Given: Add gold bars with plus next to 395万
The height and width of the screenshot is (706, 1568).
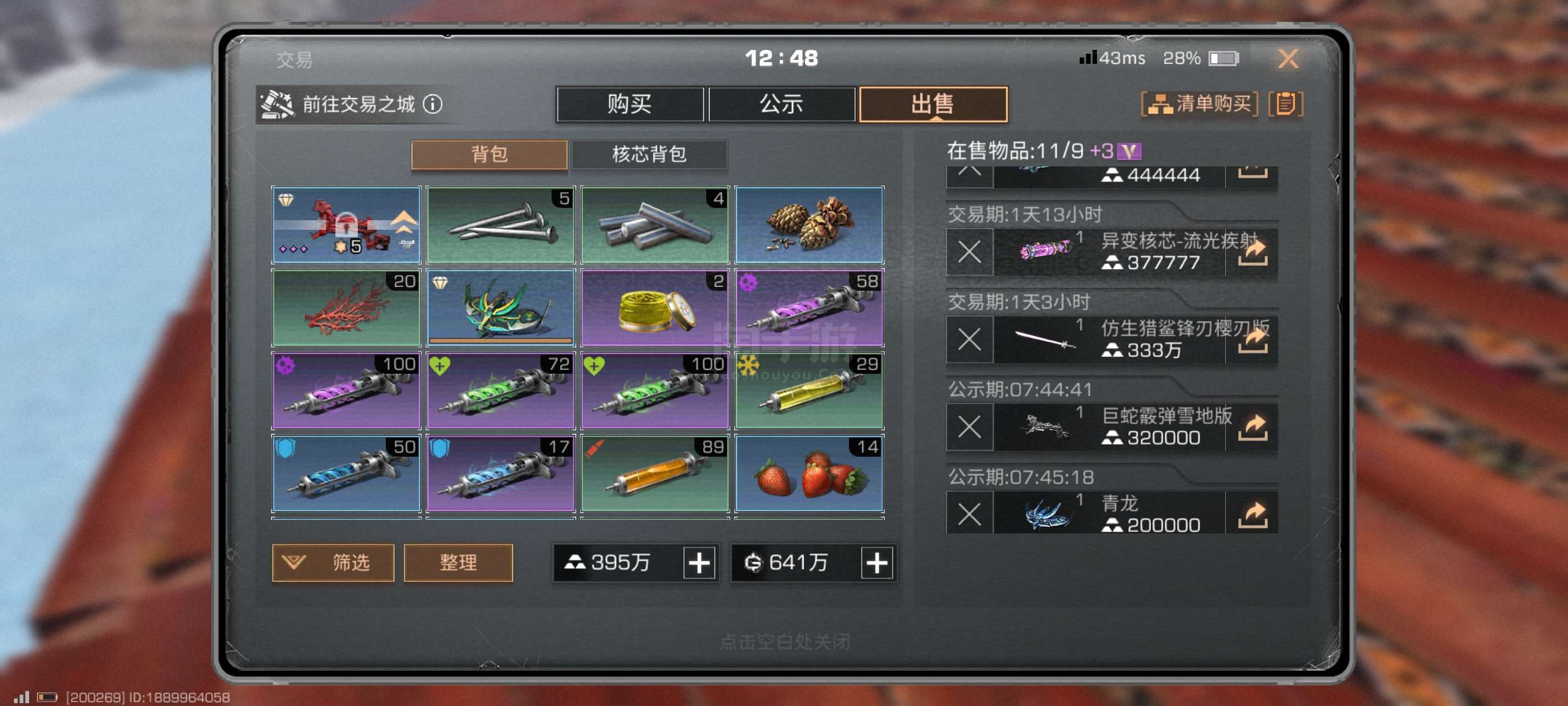Looking at the screenshot, I should coord(699,562).
